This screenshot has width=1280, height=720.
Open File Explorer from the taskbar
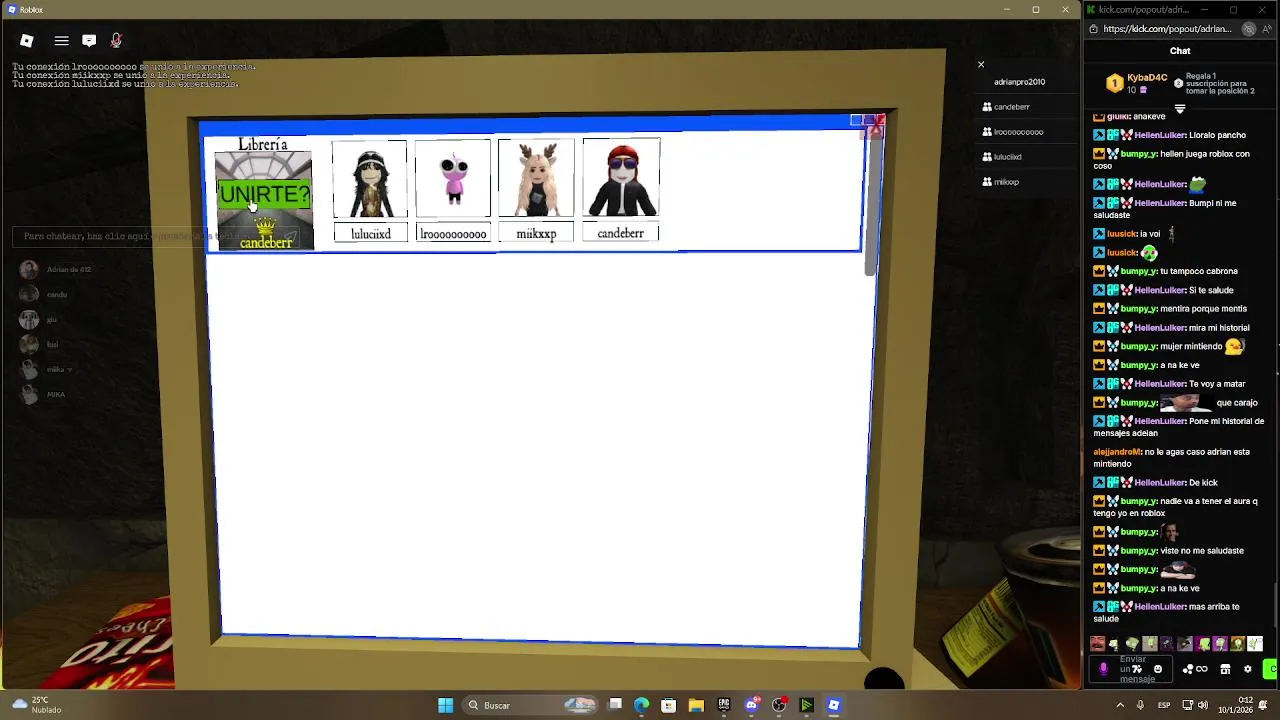pyautogui.click(x=696, y=705)
